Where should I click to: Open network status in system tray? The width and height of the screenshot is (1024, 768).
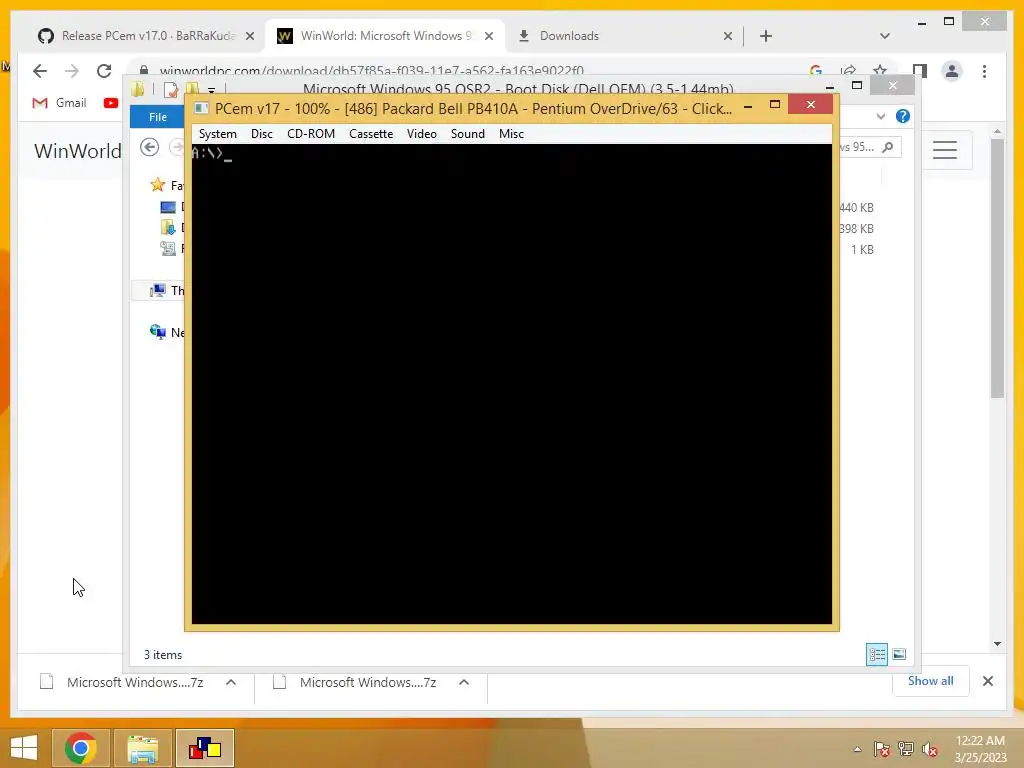tap(905, 749)
